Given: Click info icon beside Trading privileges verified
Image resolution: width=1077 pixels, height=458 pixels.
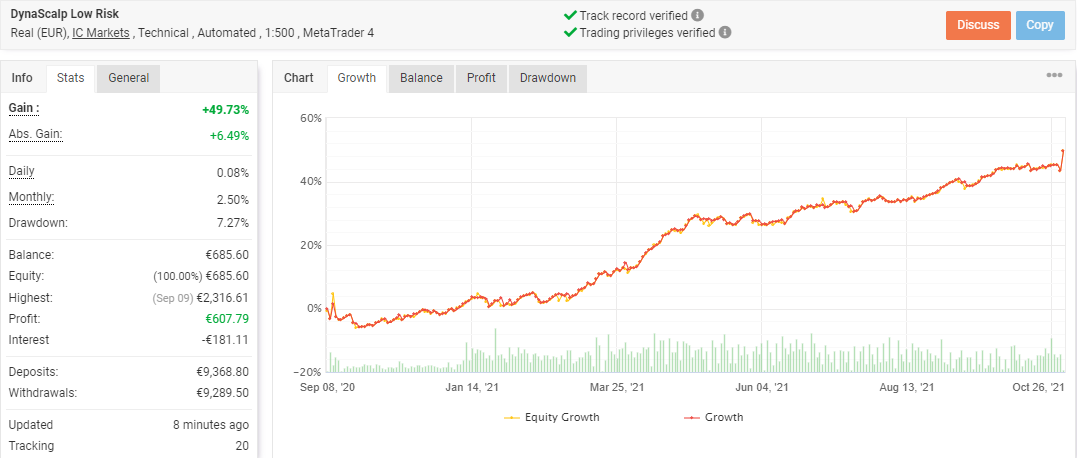Looking at the screenshot, I should [x=725, y=32].
